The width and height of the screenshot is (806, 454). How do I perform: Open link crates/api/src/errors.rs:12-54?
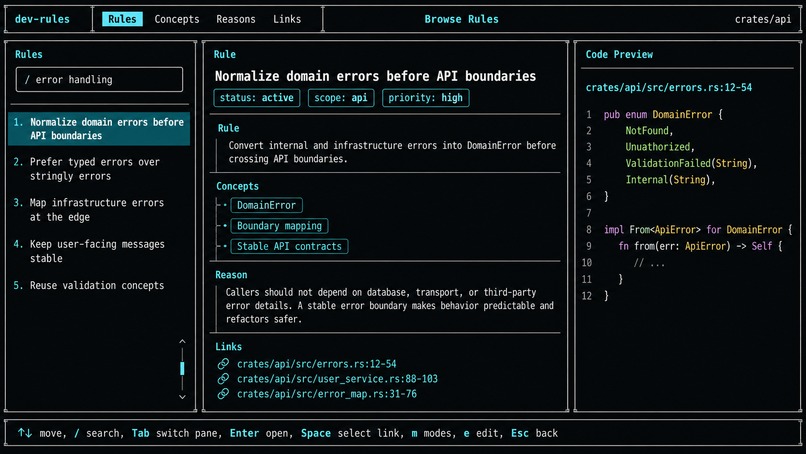coord(317,364)
